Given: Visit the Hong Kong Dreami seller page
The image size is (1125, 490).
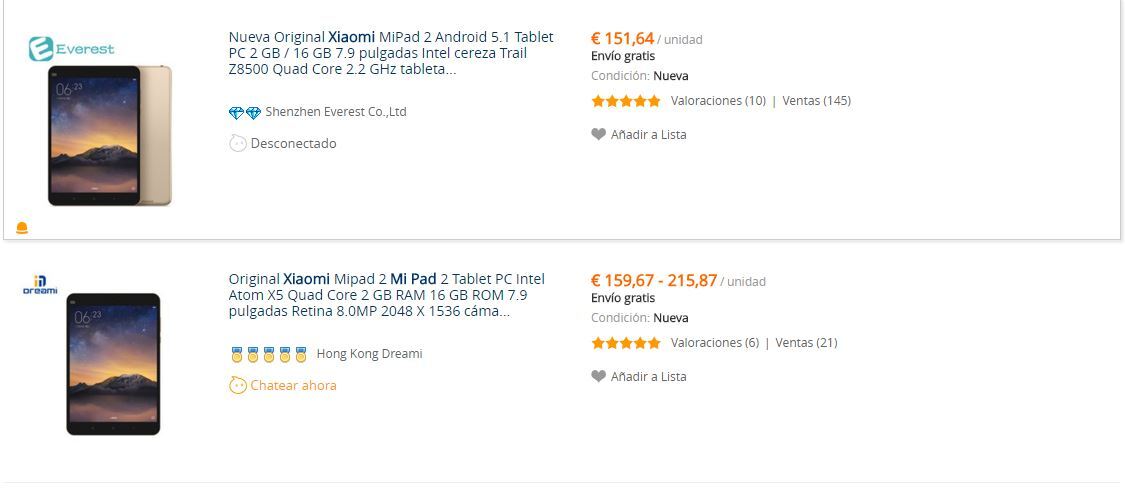Looking at the screenshot, I should click(369, 354).
